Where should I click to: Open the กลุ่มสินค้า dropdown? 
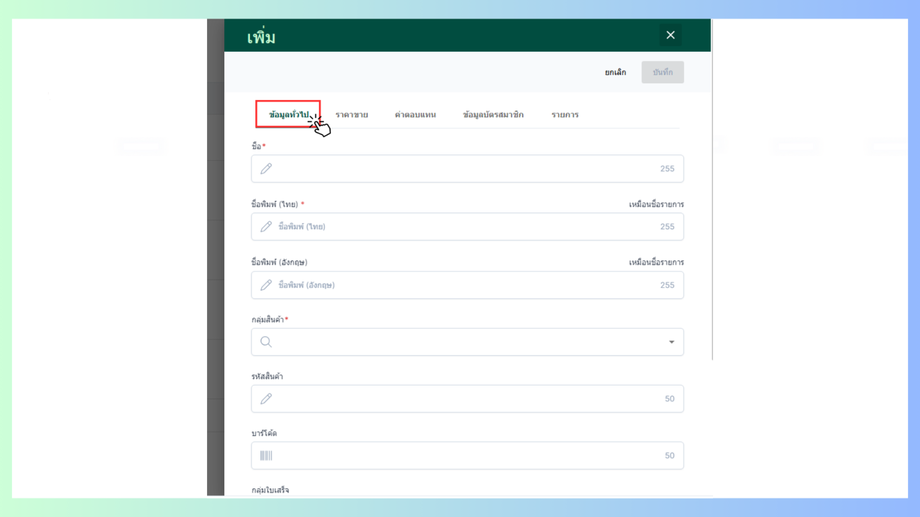click(467, 342)
